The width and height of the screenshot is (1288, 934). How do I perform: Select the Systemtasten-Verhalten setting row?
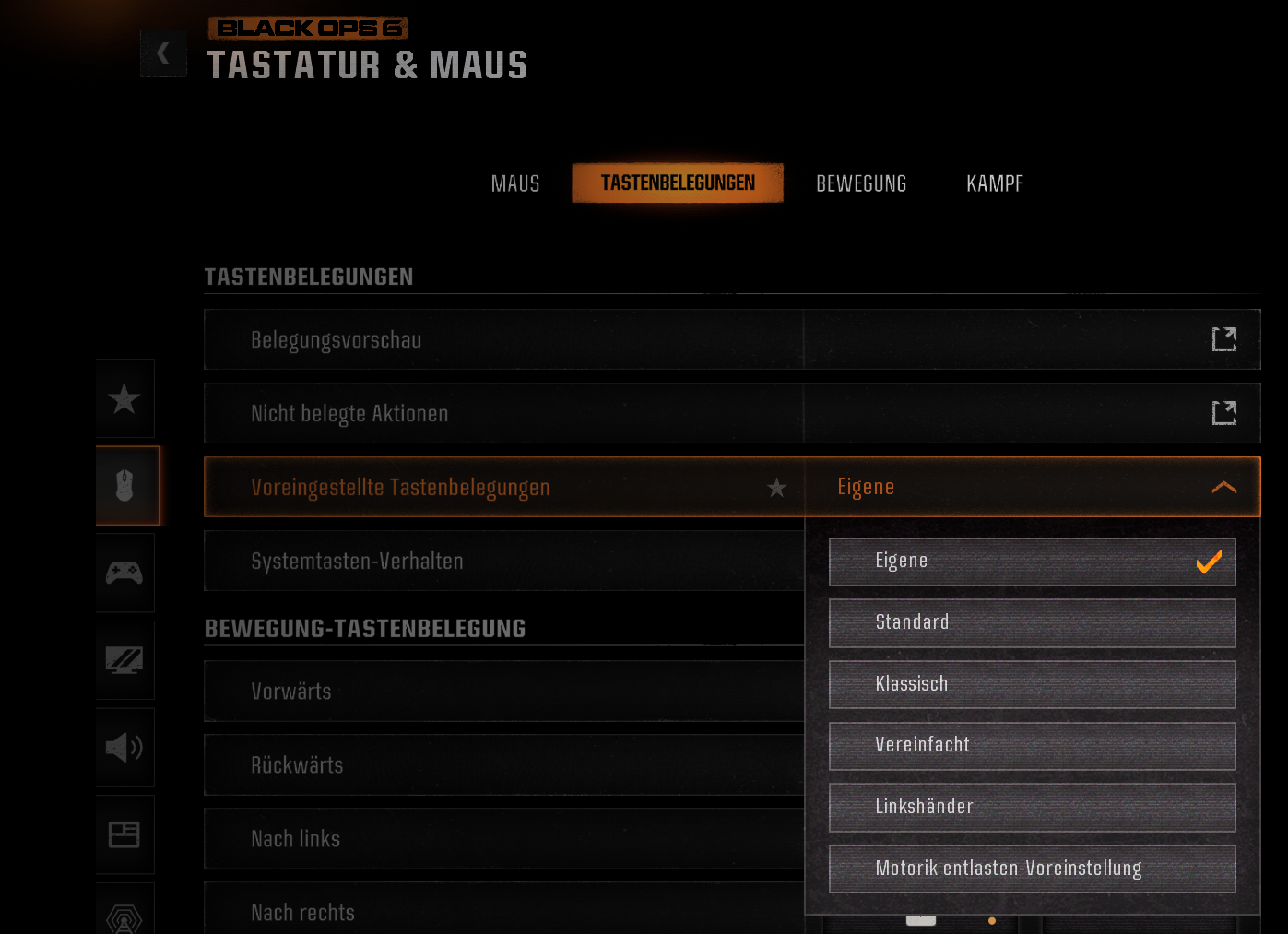click(x=504, y=561)
